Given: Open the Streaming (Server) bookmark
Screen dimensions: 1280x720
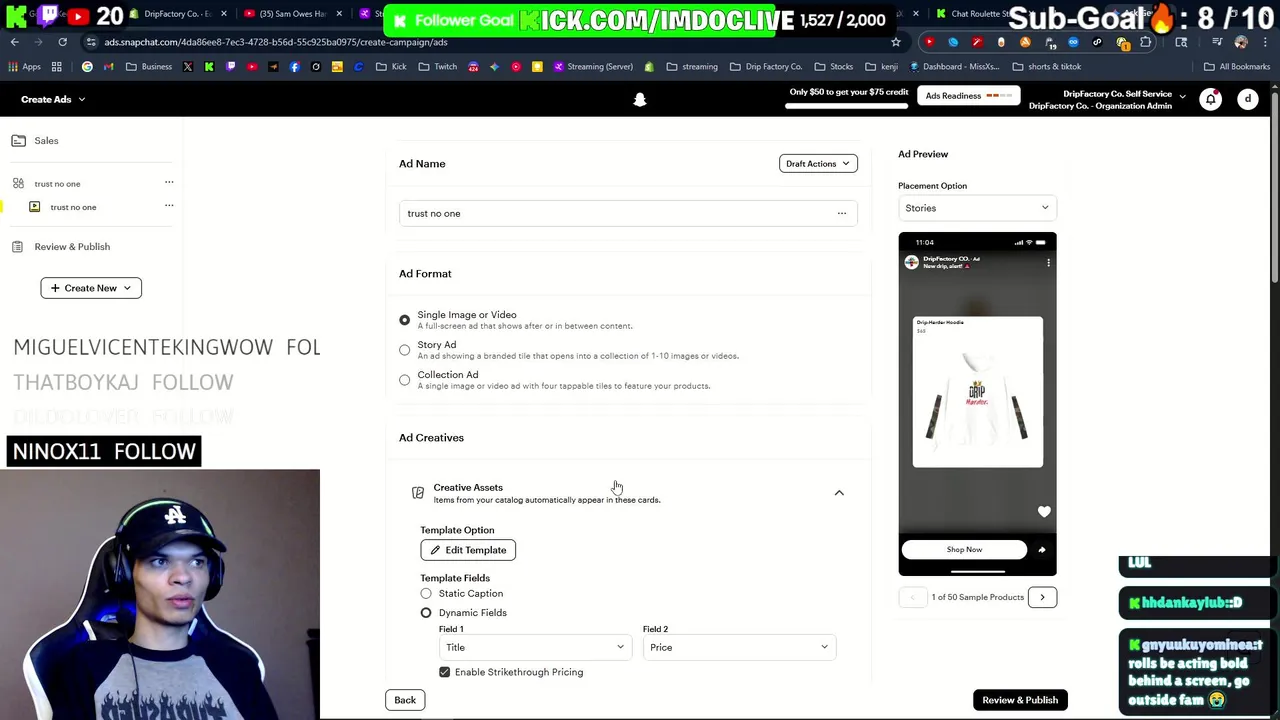Looking at the screenshot, I should pos(592,67).
